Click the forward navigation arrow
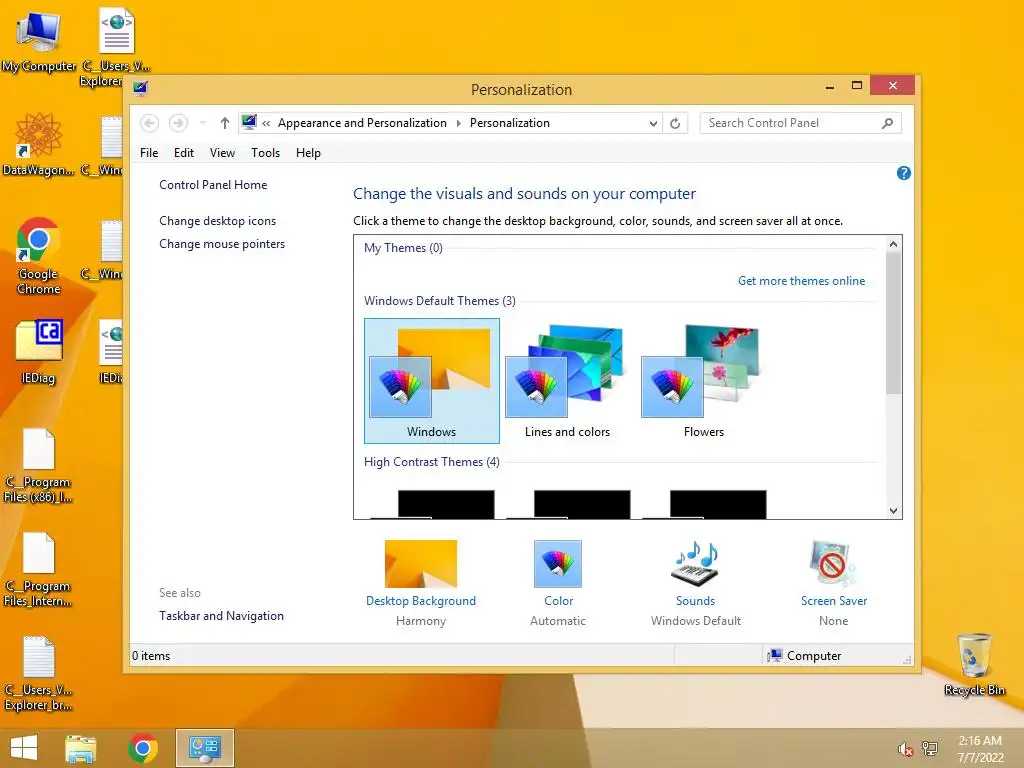The height and width of the screenshot is (768, 1024). pyautogui.click(x=178, y=123)
